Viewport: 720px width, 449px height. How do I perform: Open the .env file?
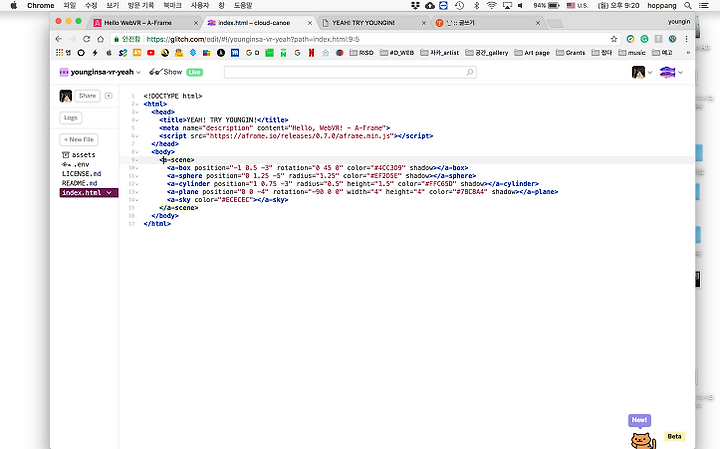(76, 164)
